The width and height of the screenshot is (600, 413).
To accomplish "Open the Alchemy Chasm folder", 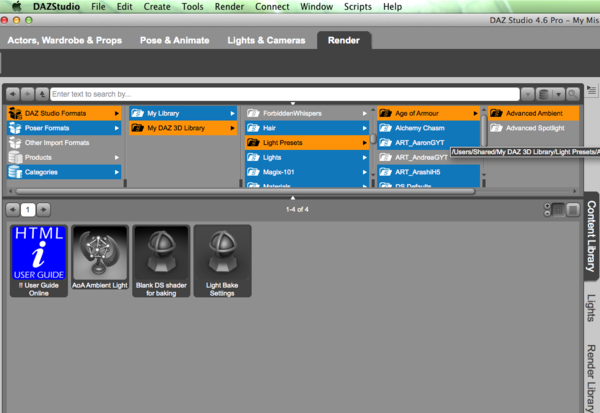I will (429, 128).
